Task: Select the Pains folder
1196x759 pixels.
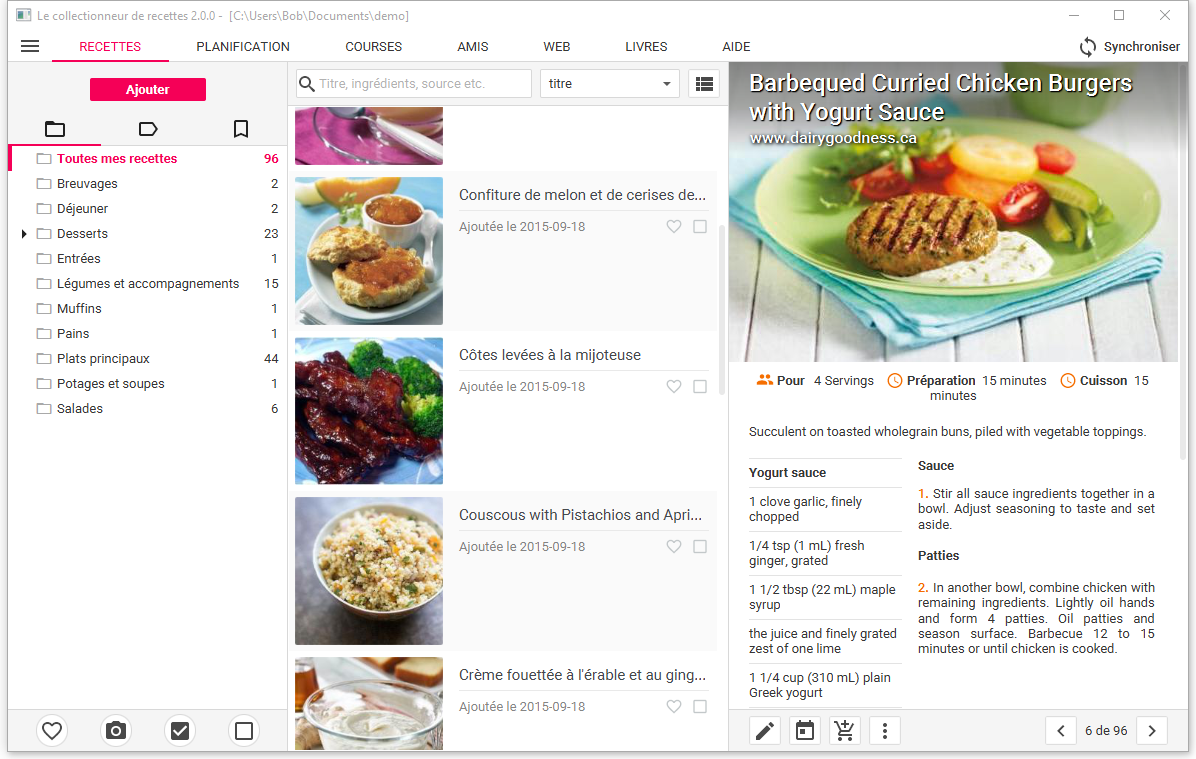Action: point(146,333)
